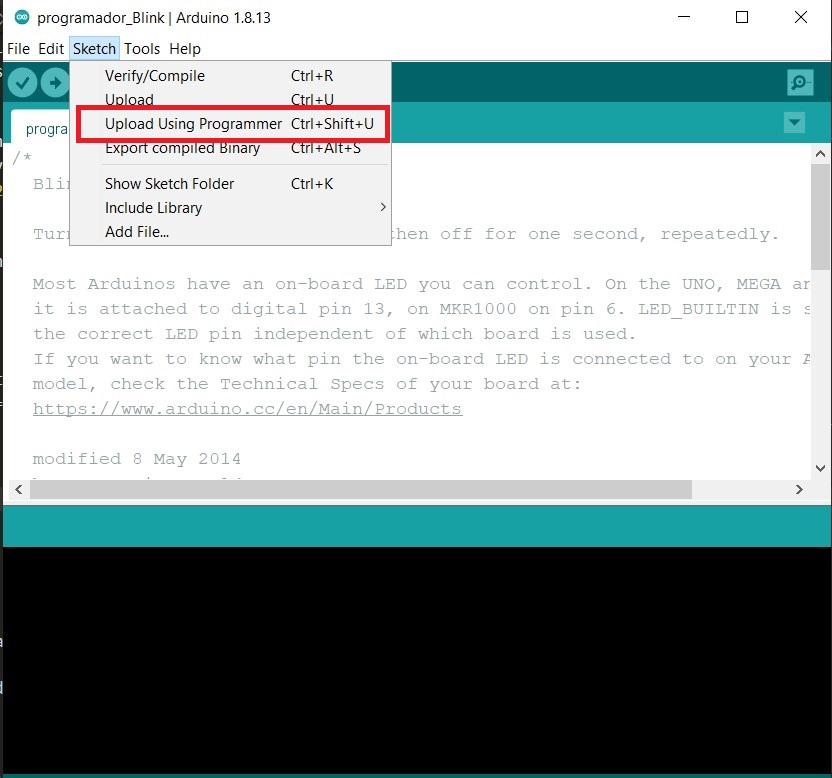Image resolution: width=832 pixels, height=778 pixels.
Task: Click the line starting 'If you want to know'
Action: pos(421,359)
